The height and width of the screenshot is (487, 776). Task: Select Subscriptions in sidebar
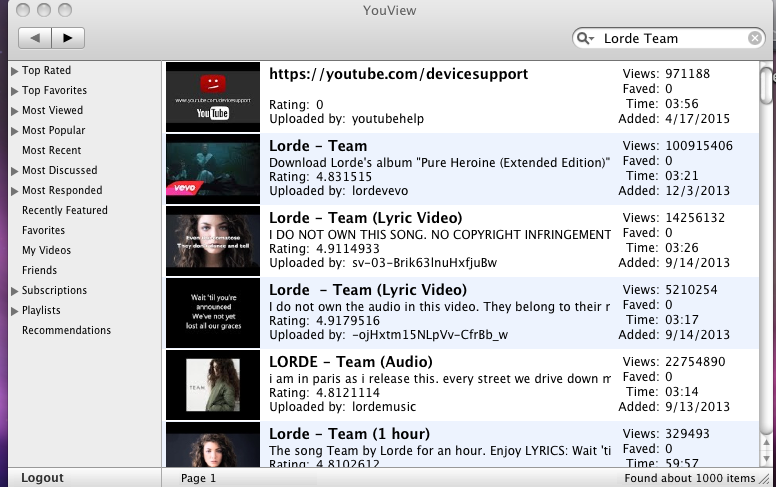click(54, 290)
